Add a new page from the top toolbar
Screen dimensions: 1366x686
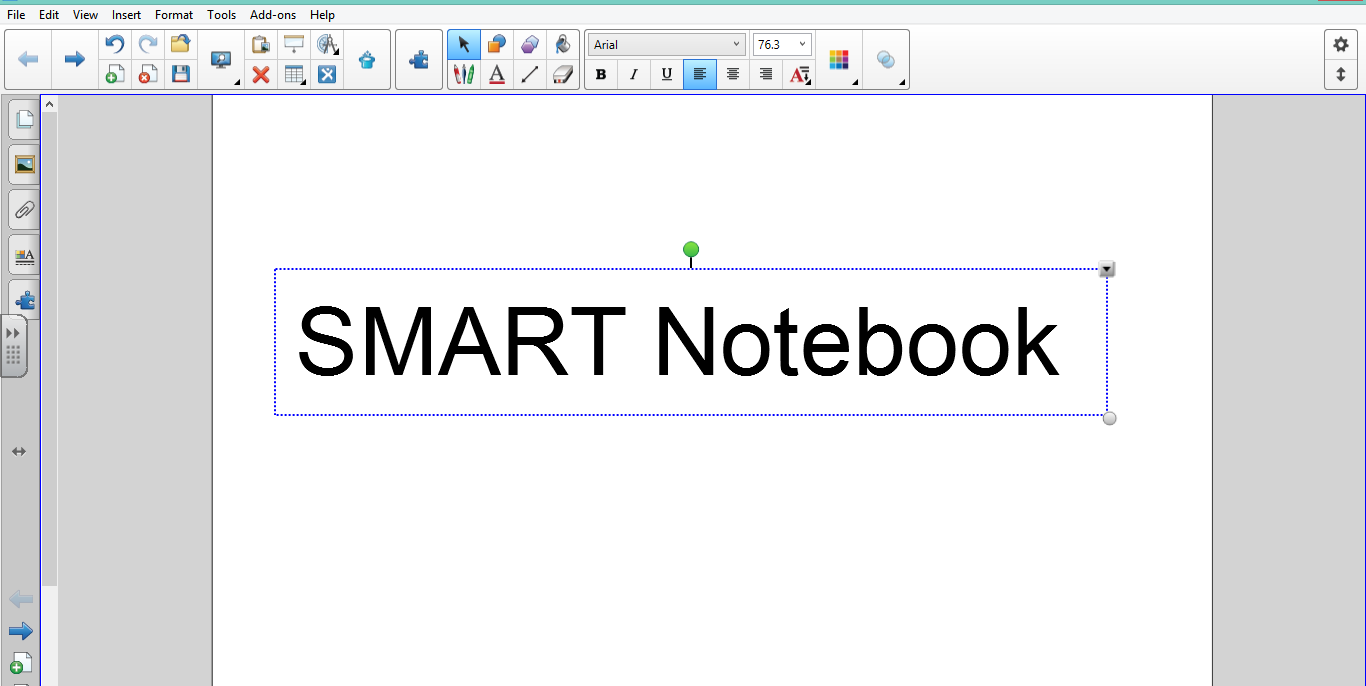(x=115, y=74)
